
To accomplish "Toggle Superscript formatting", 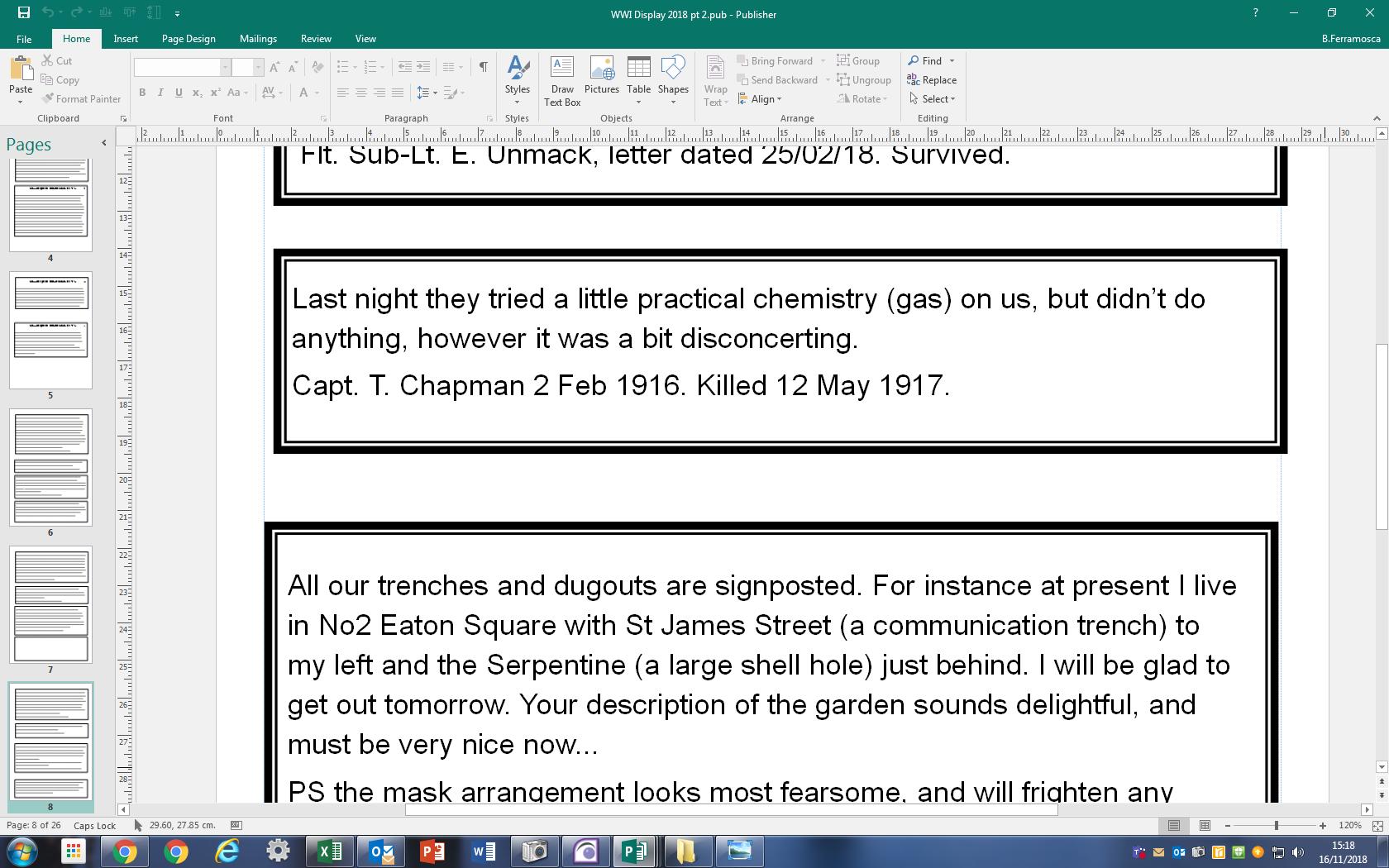I will tap(215, 93).
